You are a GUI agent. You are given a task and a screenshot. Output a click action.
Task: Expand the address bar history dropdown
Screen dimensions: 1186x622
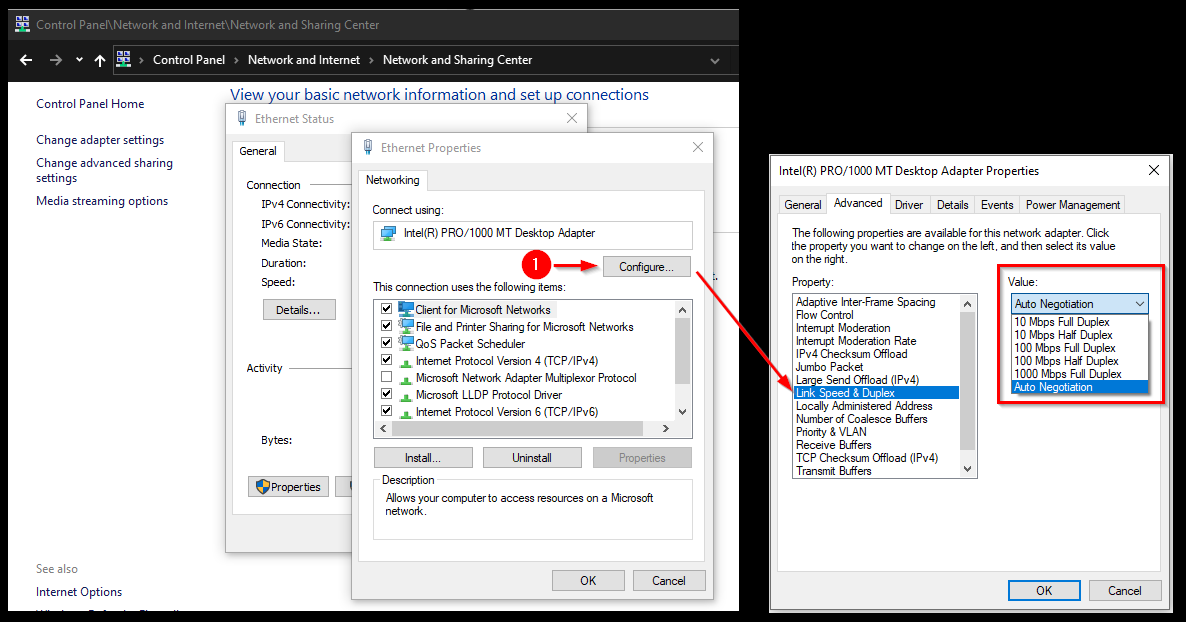click(x=715, y=61)
